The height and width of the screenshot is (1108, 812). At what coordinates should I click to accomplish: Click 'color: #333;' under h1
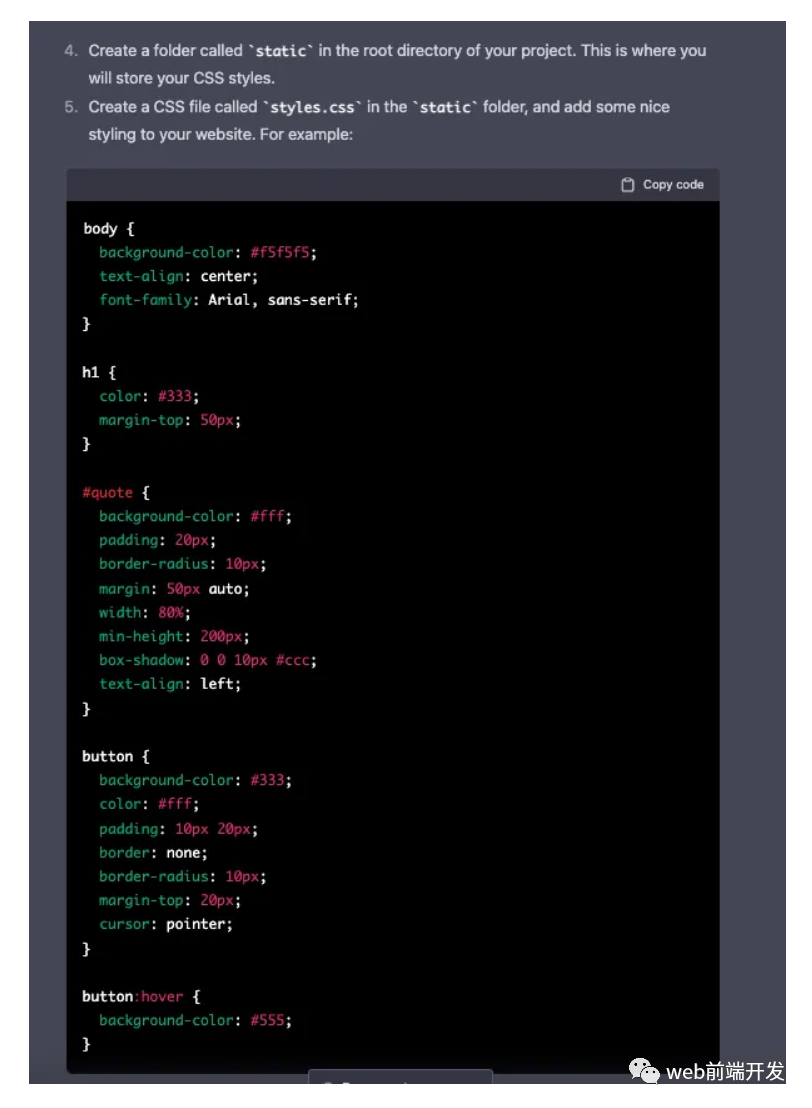point(149,396)
